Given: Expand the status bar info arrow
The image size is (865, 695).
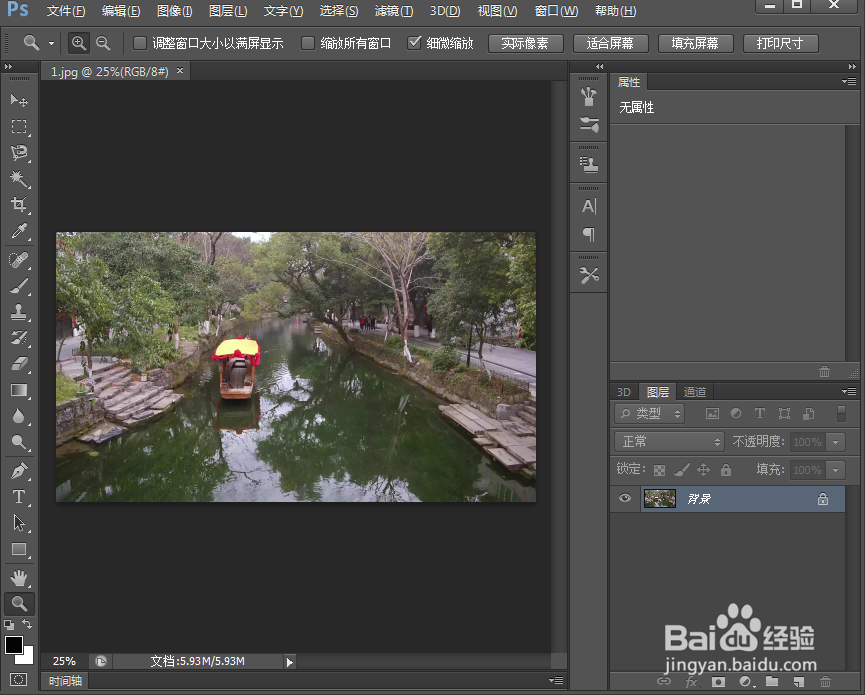Looking at the screenshot, I should (x=290, y=661).
